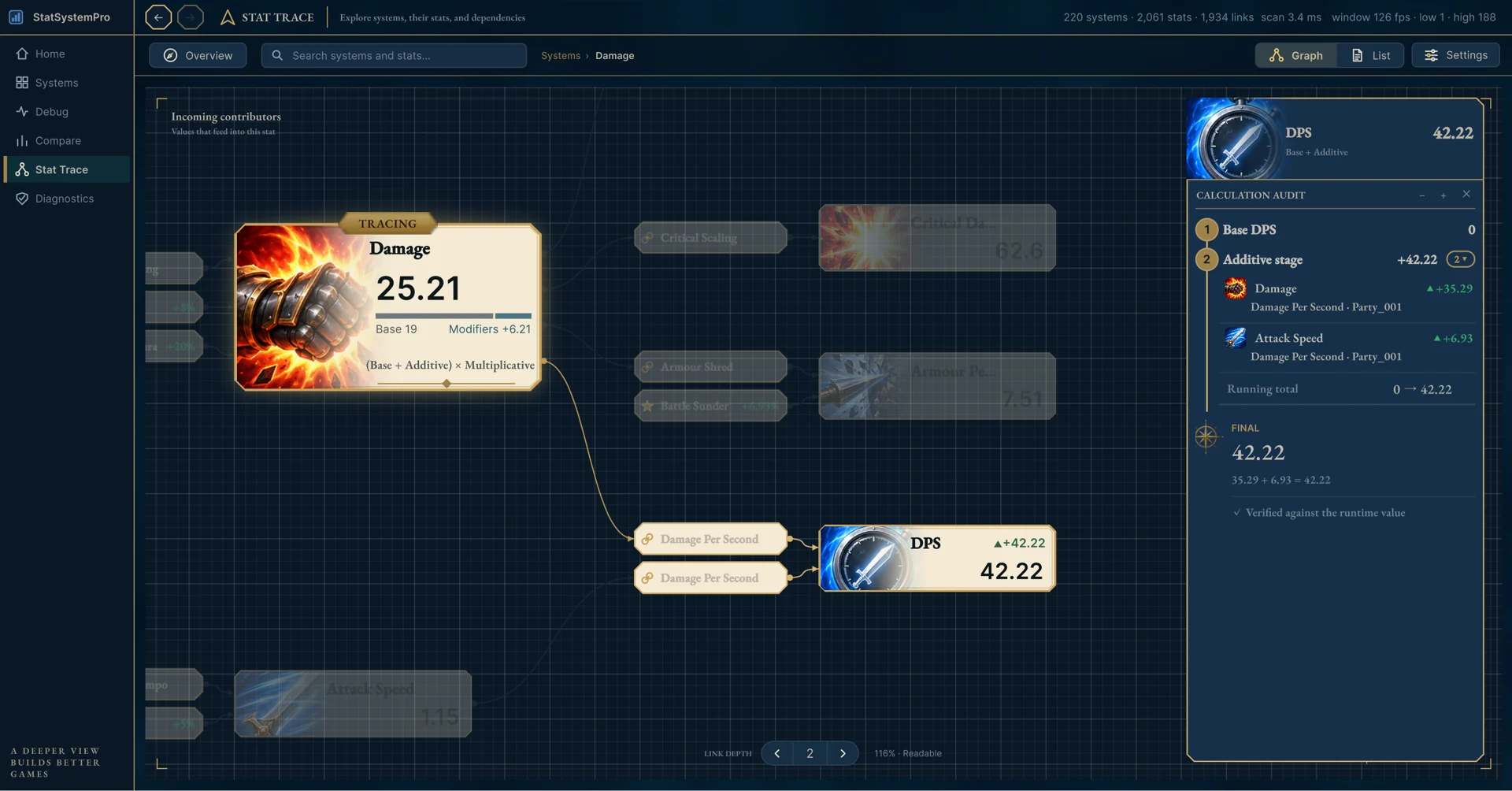
Task: Select the Base DPS audit step
Action: 1336,229
